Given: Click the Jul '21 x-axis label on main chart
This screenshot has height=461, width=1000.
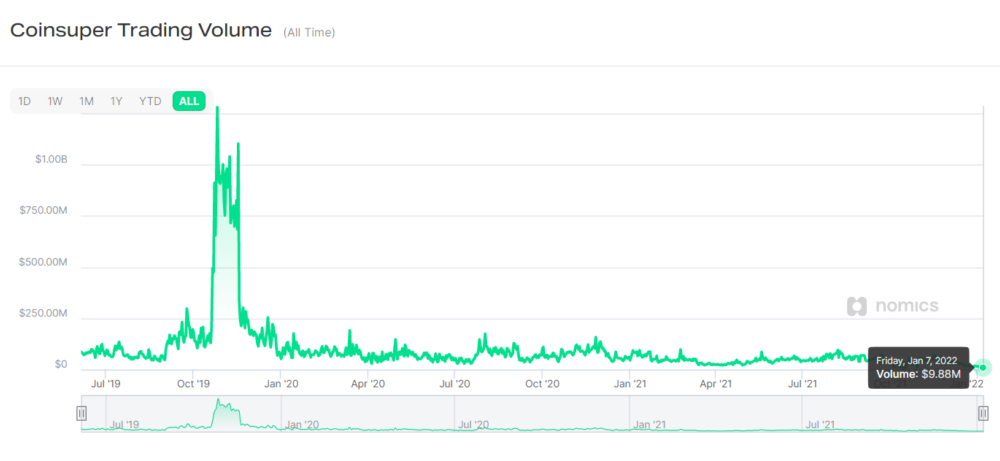Looking at the screenshot, I should 803,384.
